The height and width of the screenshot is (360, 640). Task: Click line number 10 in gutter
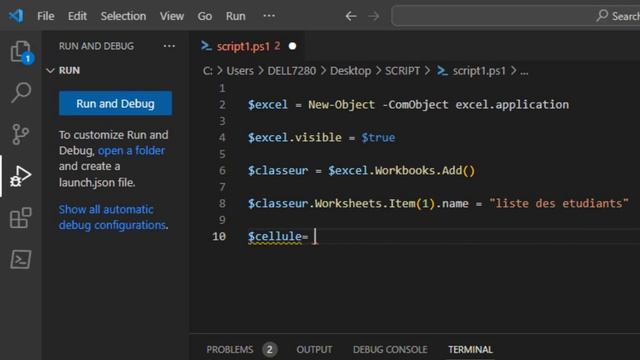[219, 236]
